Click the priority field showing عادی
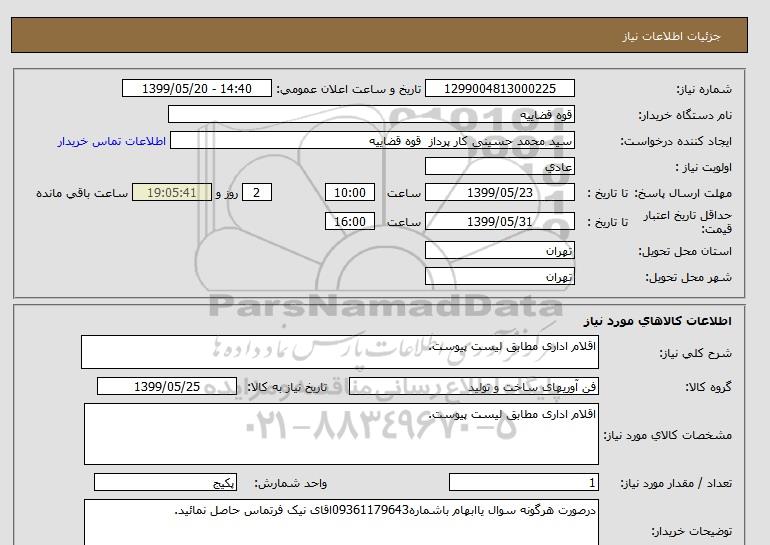770x545 pixels. click(500, 166)
